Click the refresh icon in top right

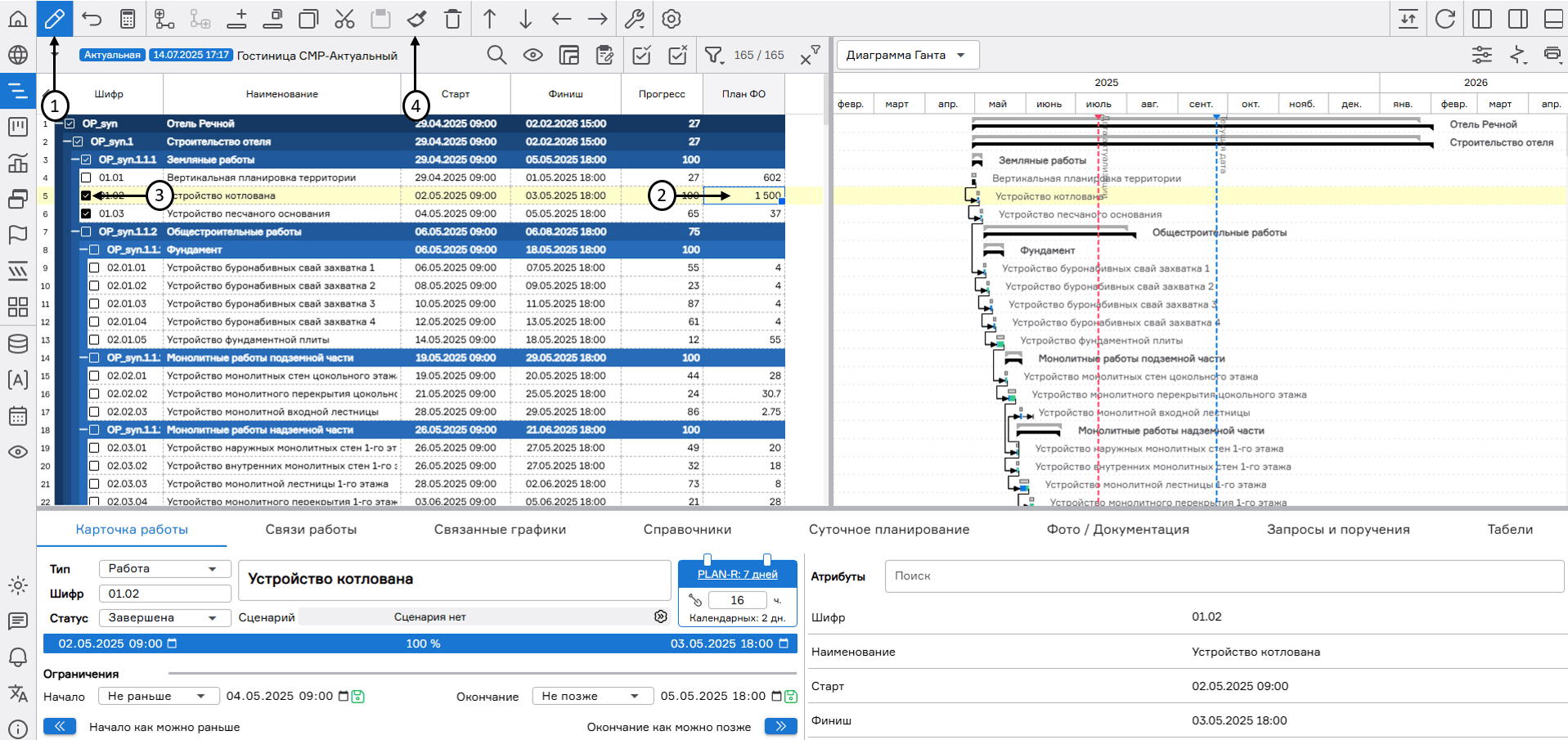tap(1445, 19)
